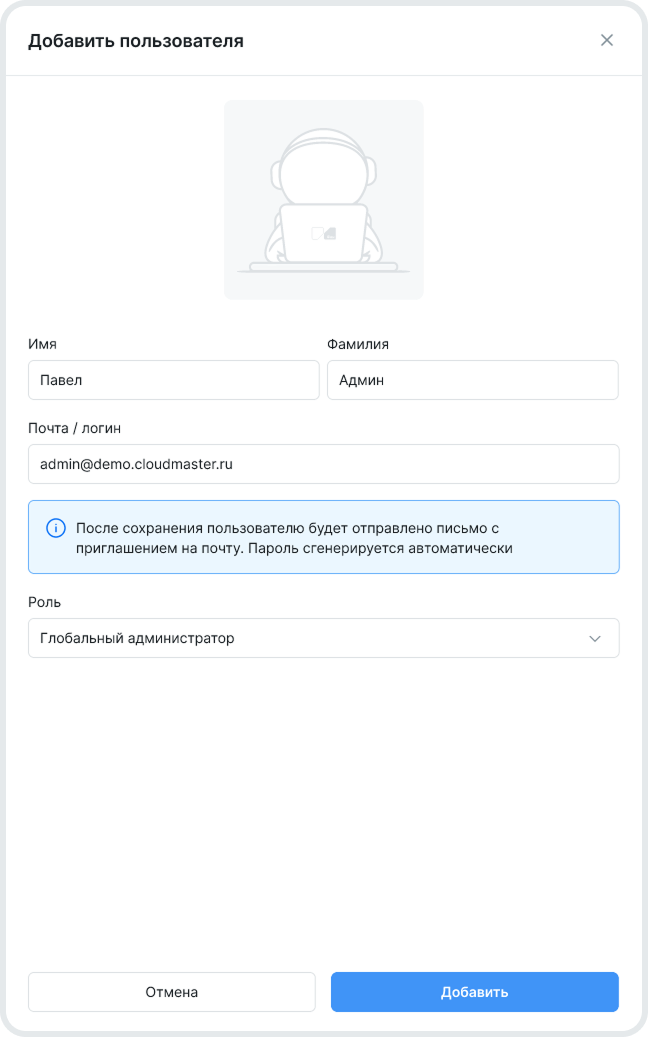The width and height of the screenshot is (648, 1037).
Task: Click the invitation notice text in blue banner
Action: [x=295, y=538]
